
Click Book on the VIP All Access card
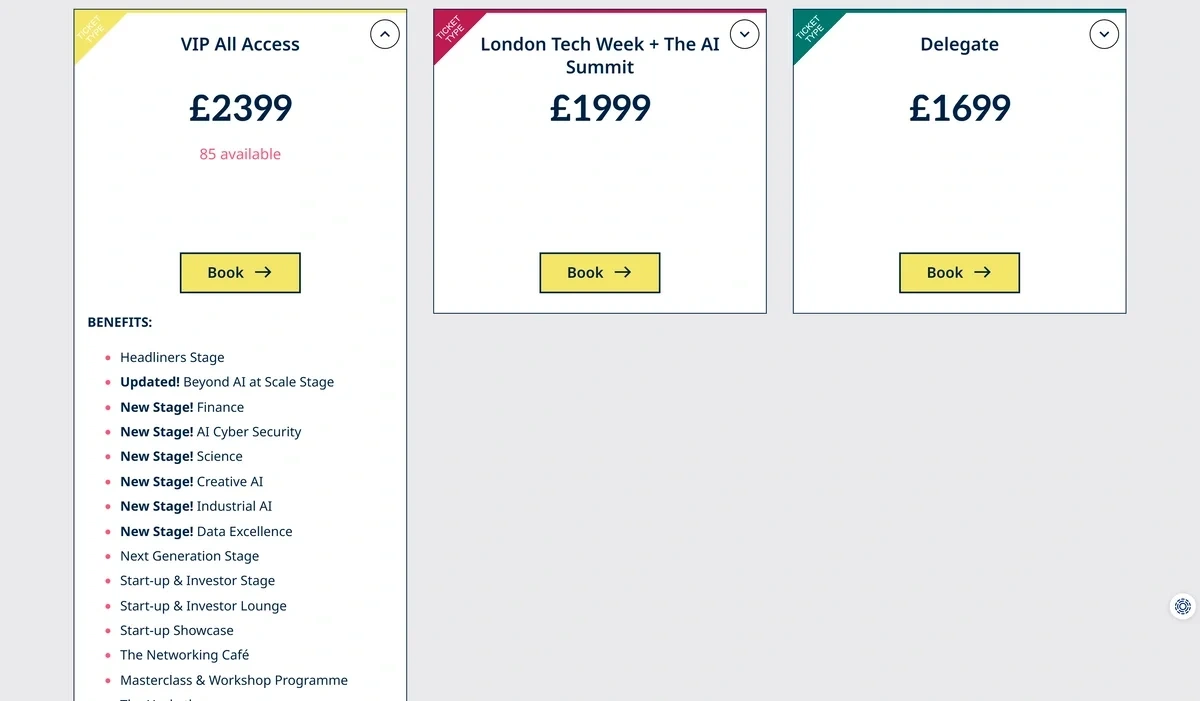coord(240,272)
